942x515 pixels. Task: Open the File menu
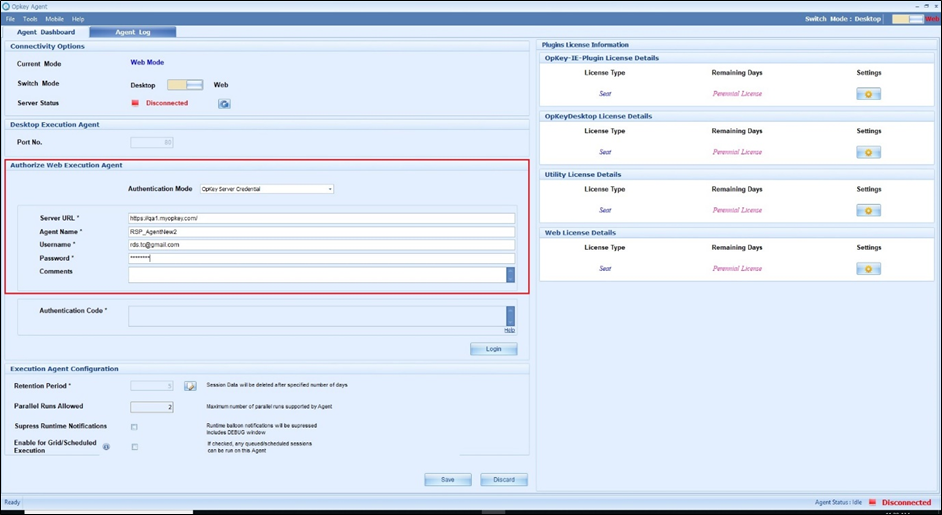click(10, 19)
